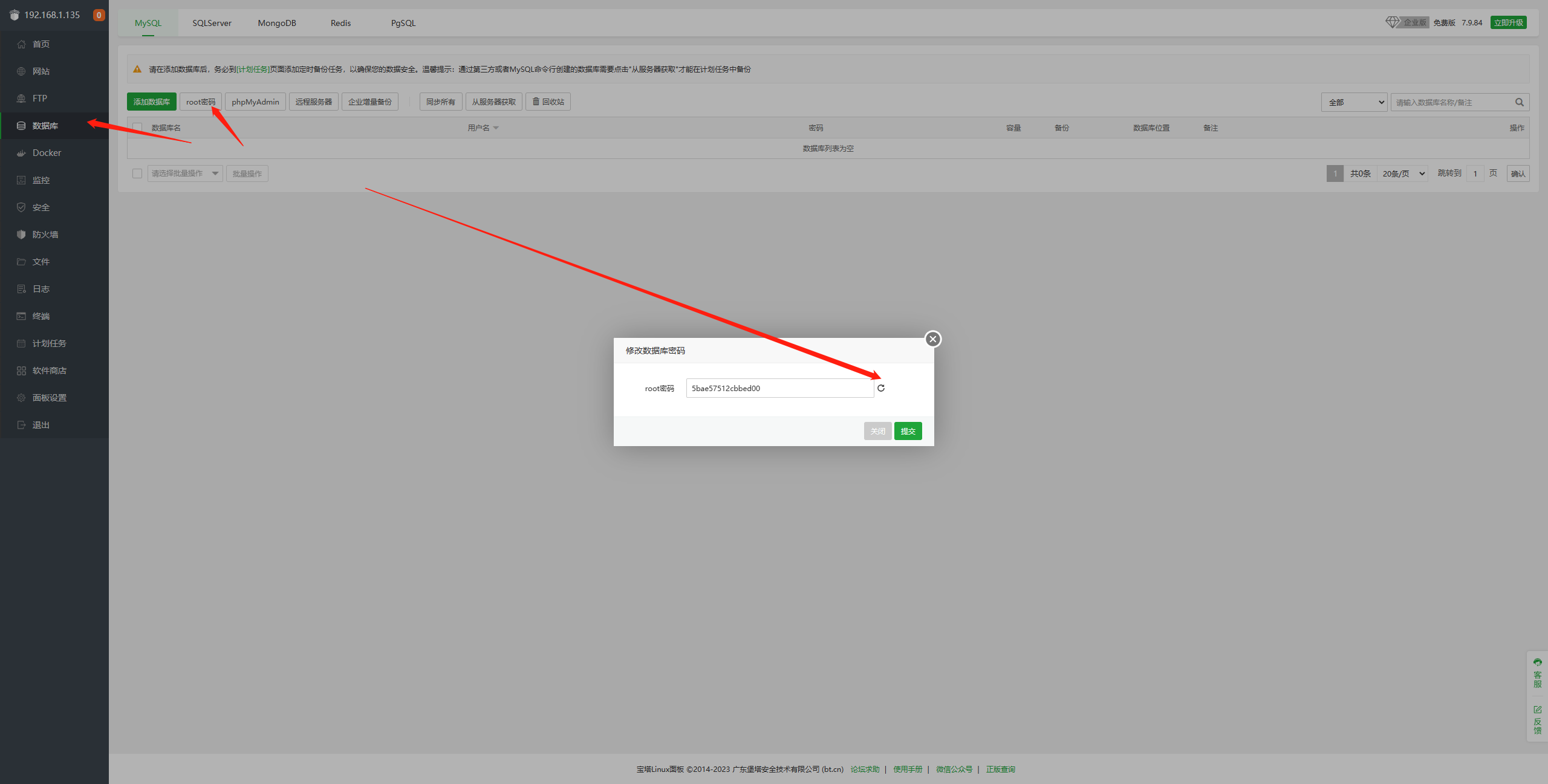Open the Docker sidebar icon
Screen dimensions: 1548x784
[21, 153]
